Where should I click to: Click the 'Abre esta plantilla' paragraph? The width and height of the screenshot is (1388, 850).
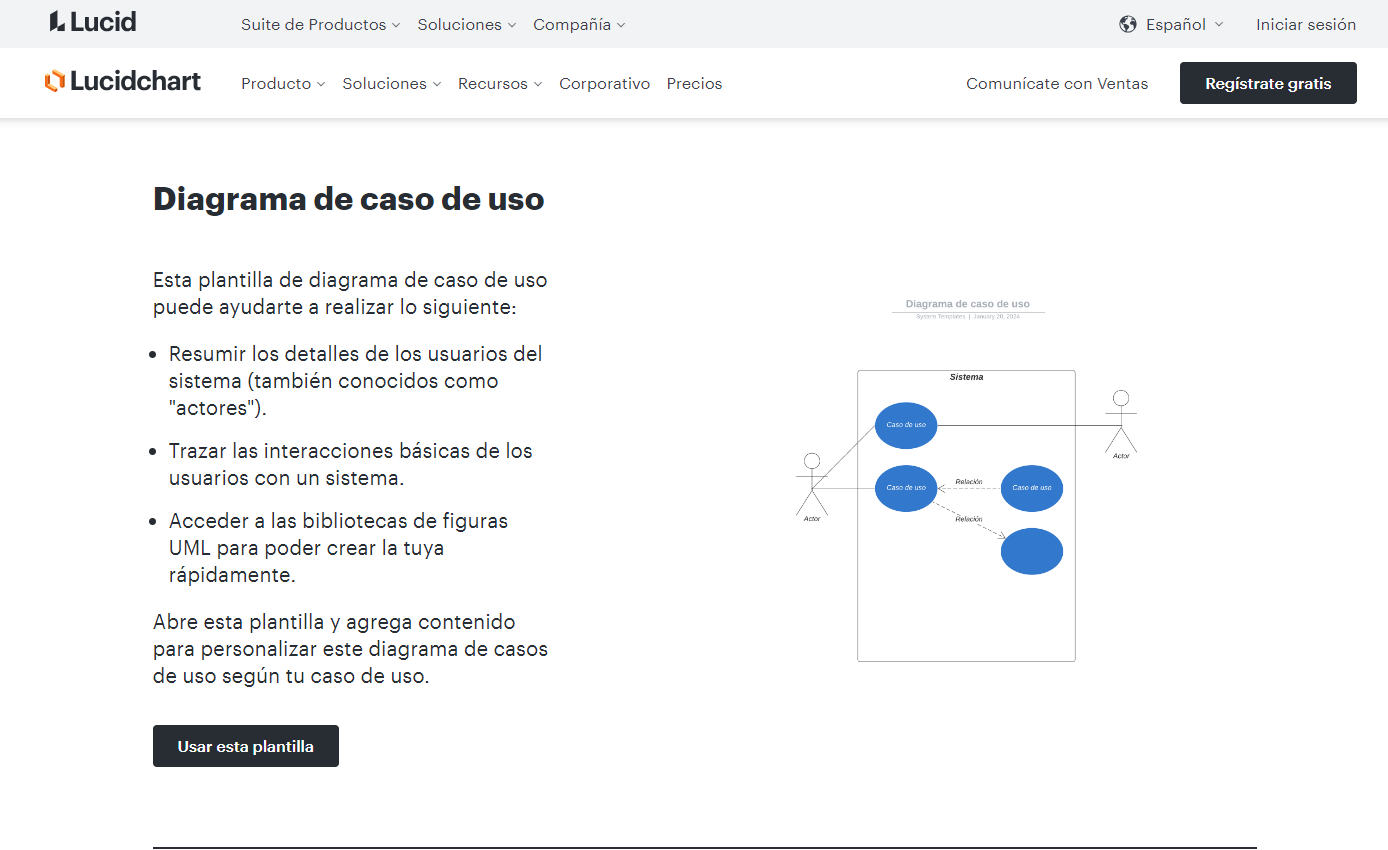pyautogui.click(x=351, y=649)
